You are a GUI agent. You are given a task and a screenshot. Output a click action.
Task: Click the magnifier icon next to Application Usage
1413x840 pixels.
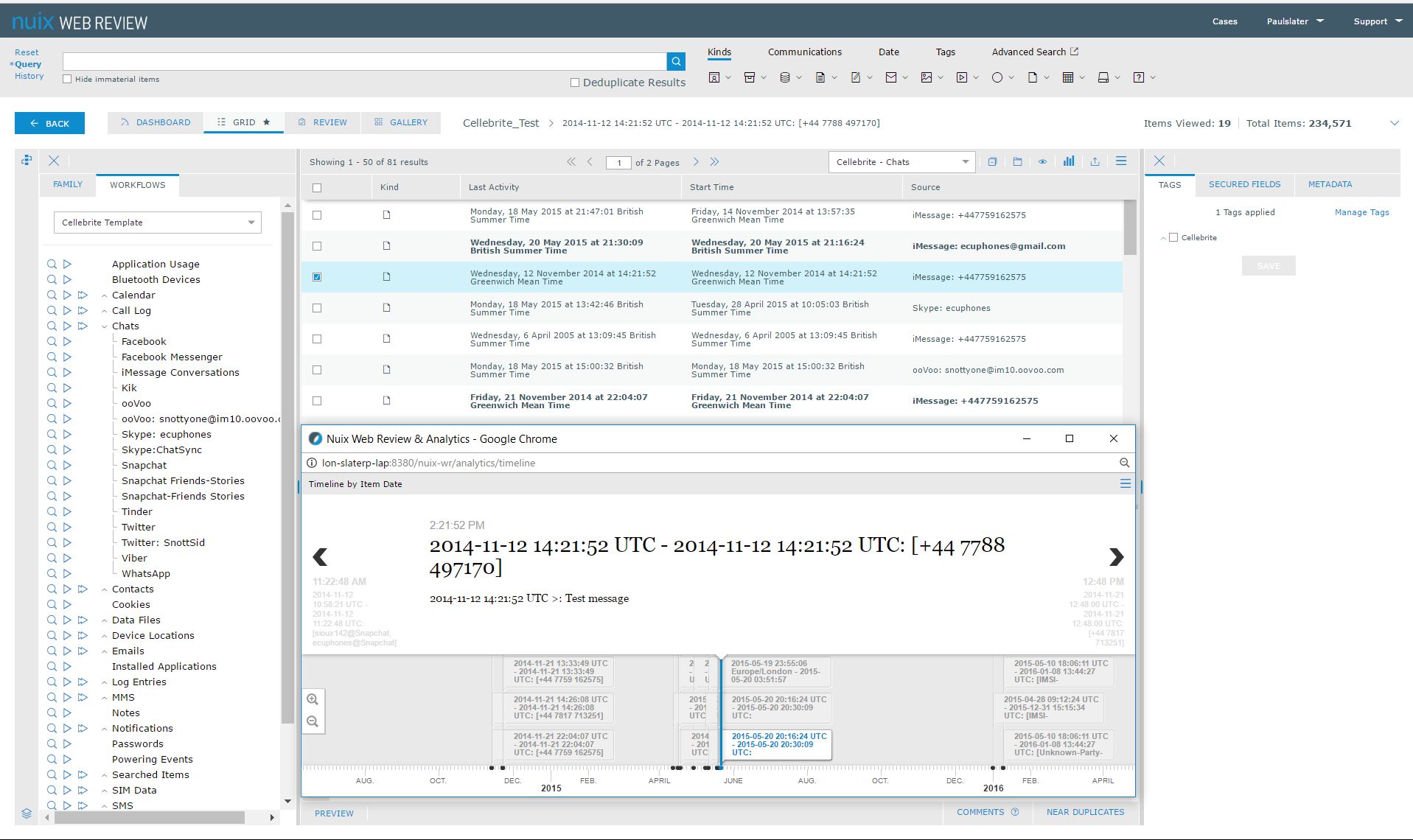point(52,264)
